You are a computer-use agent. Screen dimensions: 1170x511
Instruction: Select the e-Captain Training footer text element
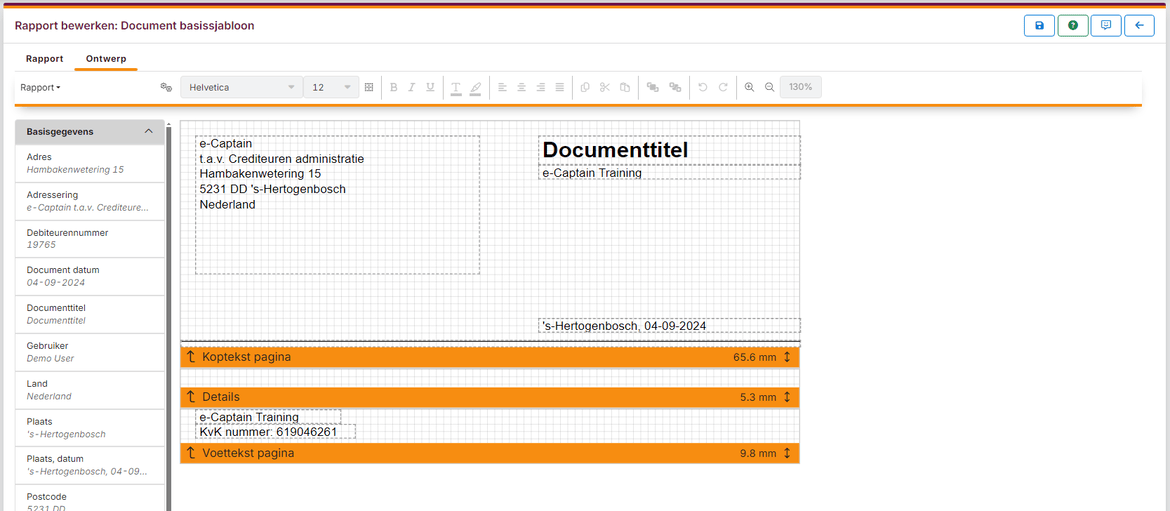pos(268,416)
